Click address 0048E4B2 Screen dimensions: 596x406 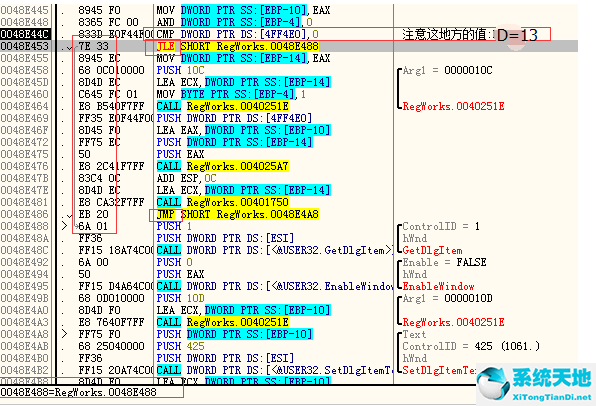pyautogui.click(x=25, y=370)
